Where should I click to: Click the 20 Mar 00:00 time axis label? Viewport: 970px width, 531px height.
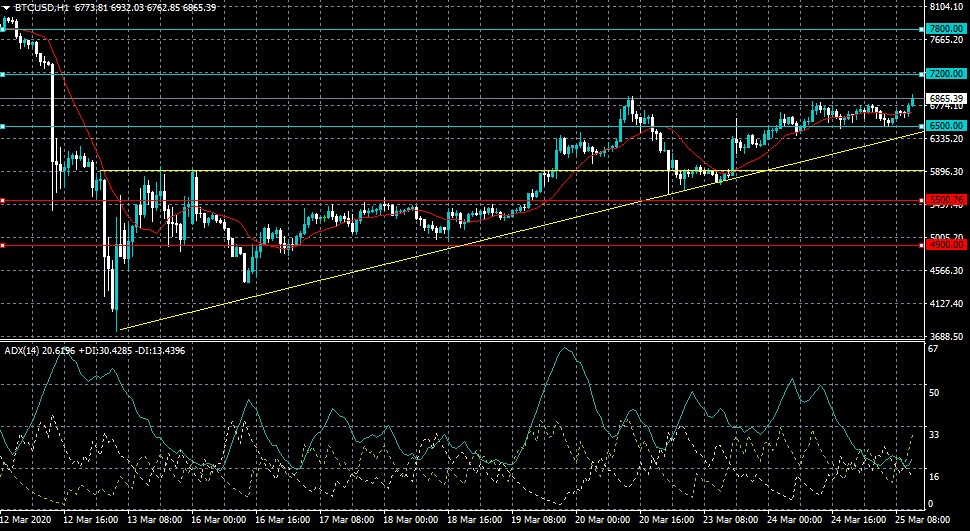point(603,520)
